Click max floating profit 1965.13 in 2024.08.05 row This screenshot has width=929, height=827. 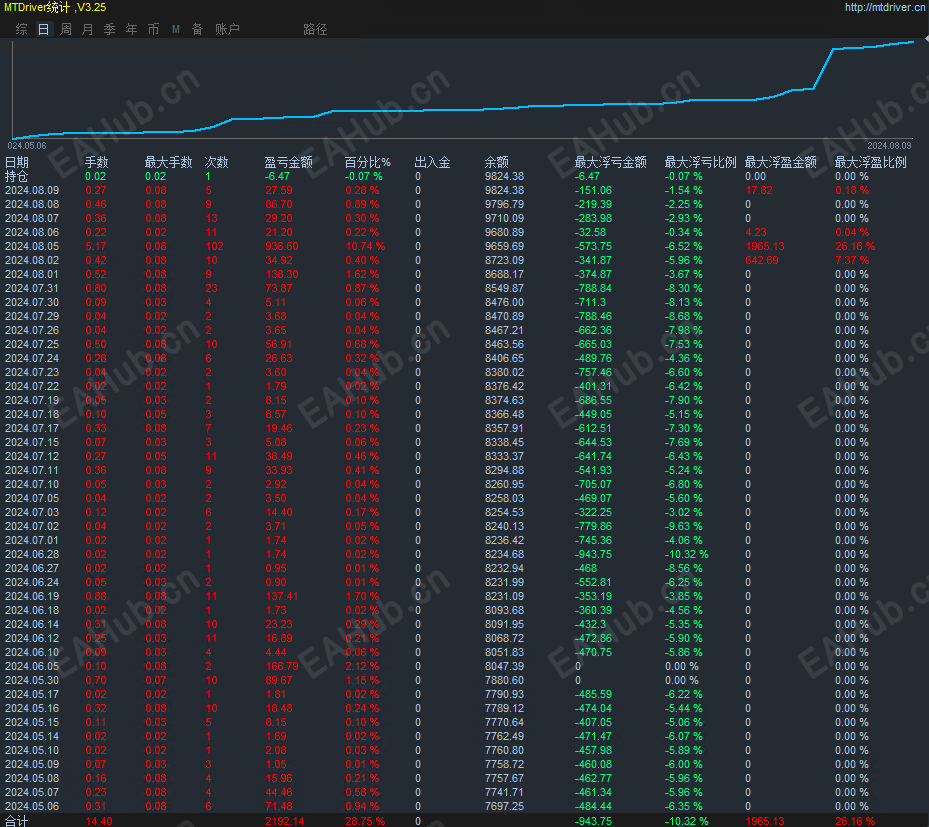(765, 246)
